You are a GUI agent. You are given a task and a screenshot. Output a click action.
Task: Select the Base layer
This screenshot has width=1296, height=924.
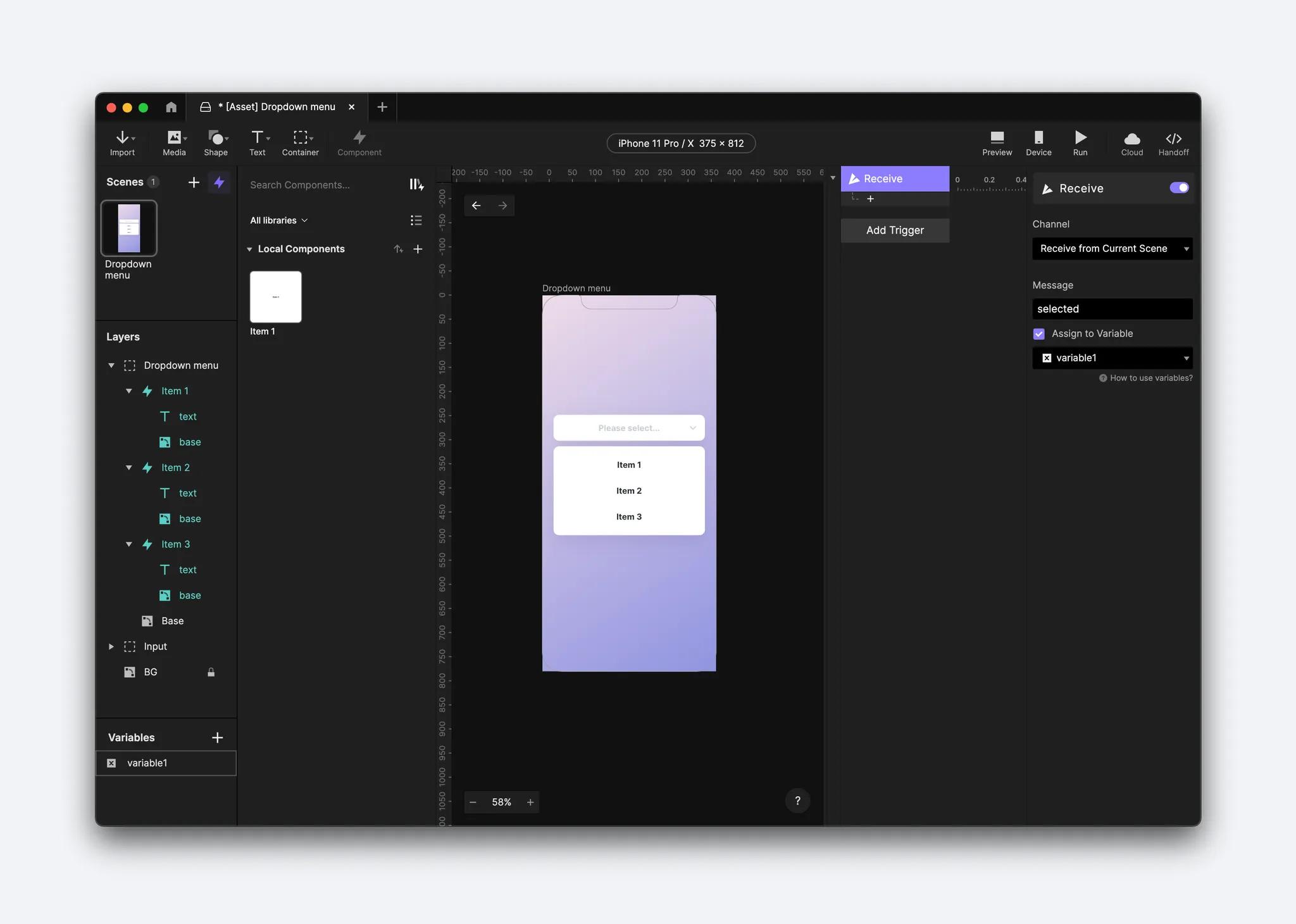(166, 621)
